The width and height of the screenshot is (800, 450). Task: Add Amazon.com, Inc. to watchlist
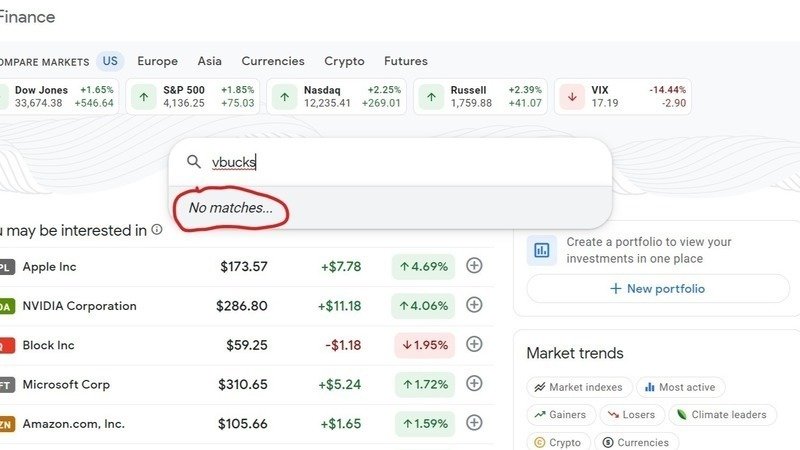475,423
